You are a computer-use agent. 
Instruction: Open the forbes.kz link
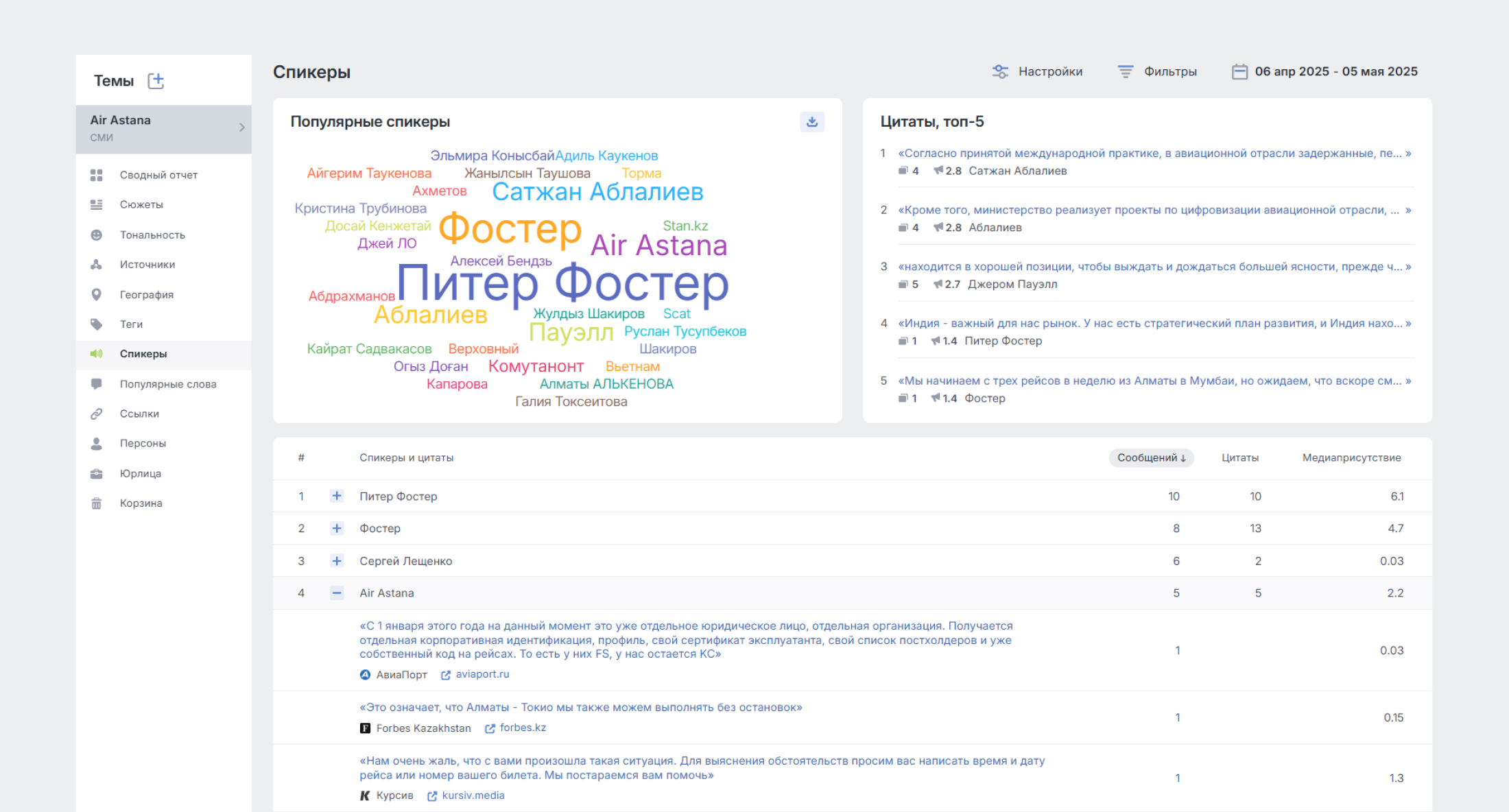click(523, 728)
